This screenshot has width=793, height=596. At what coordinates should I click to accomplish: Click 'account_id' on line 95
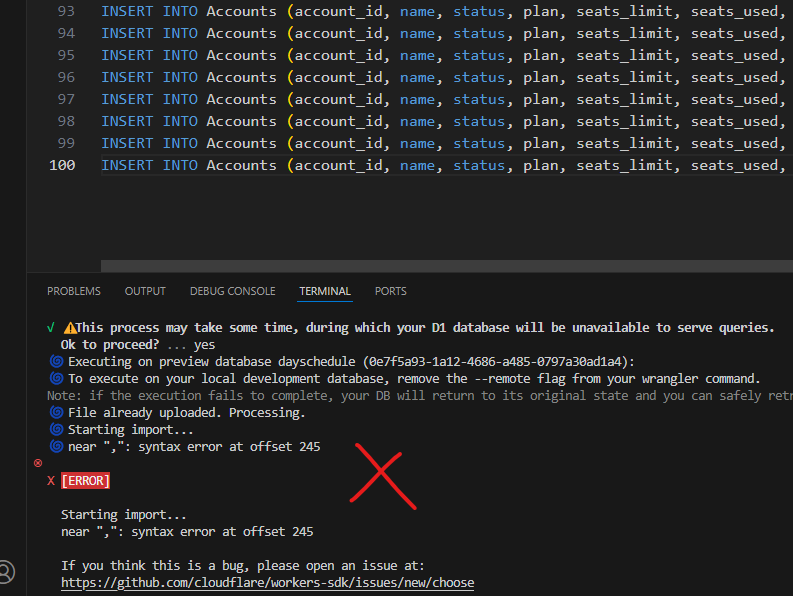point(339,56)
